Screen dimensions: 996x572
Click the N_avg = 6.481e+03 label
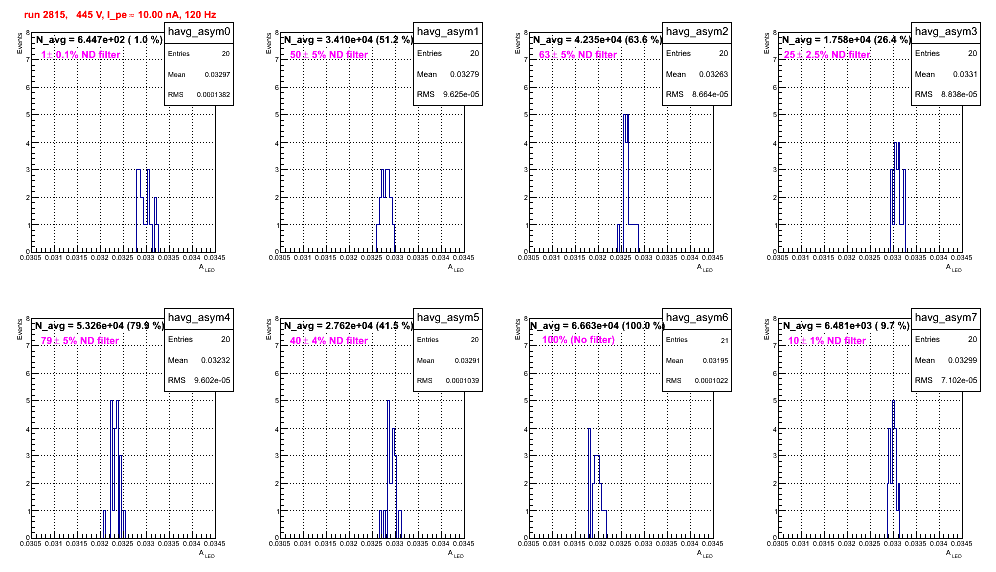tap(845, 326)
